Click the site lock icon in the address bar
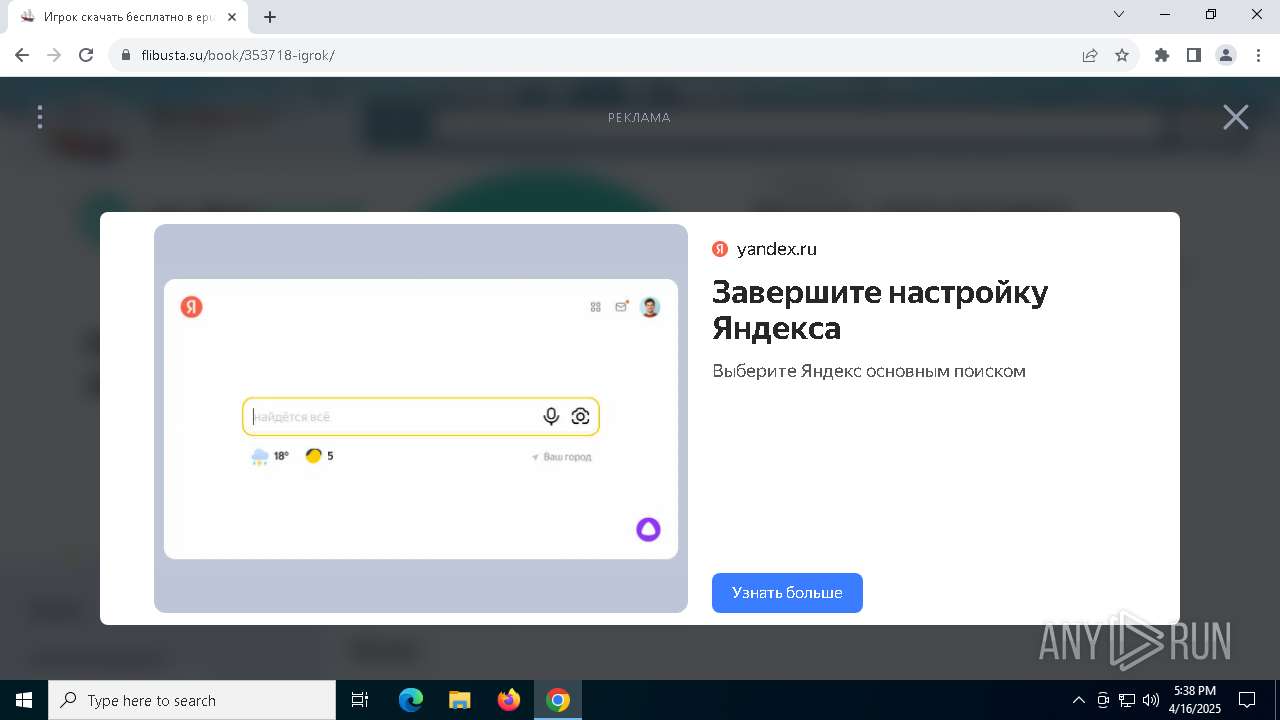The height and width of the screenshot is (720, 1280). point(126,55)
